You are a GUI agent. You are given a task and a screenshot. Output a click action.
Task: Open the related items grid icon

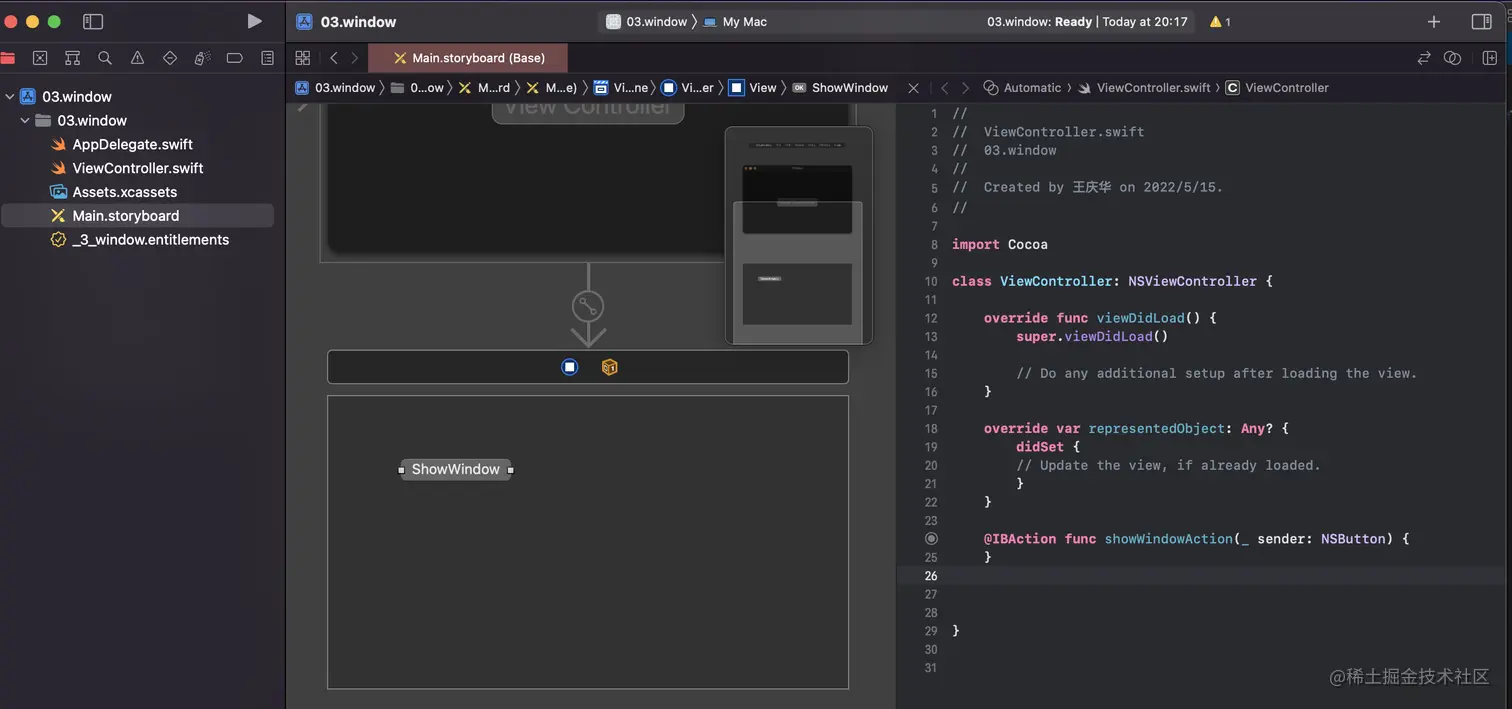click(303, 58)
